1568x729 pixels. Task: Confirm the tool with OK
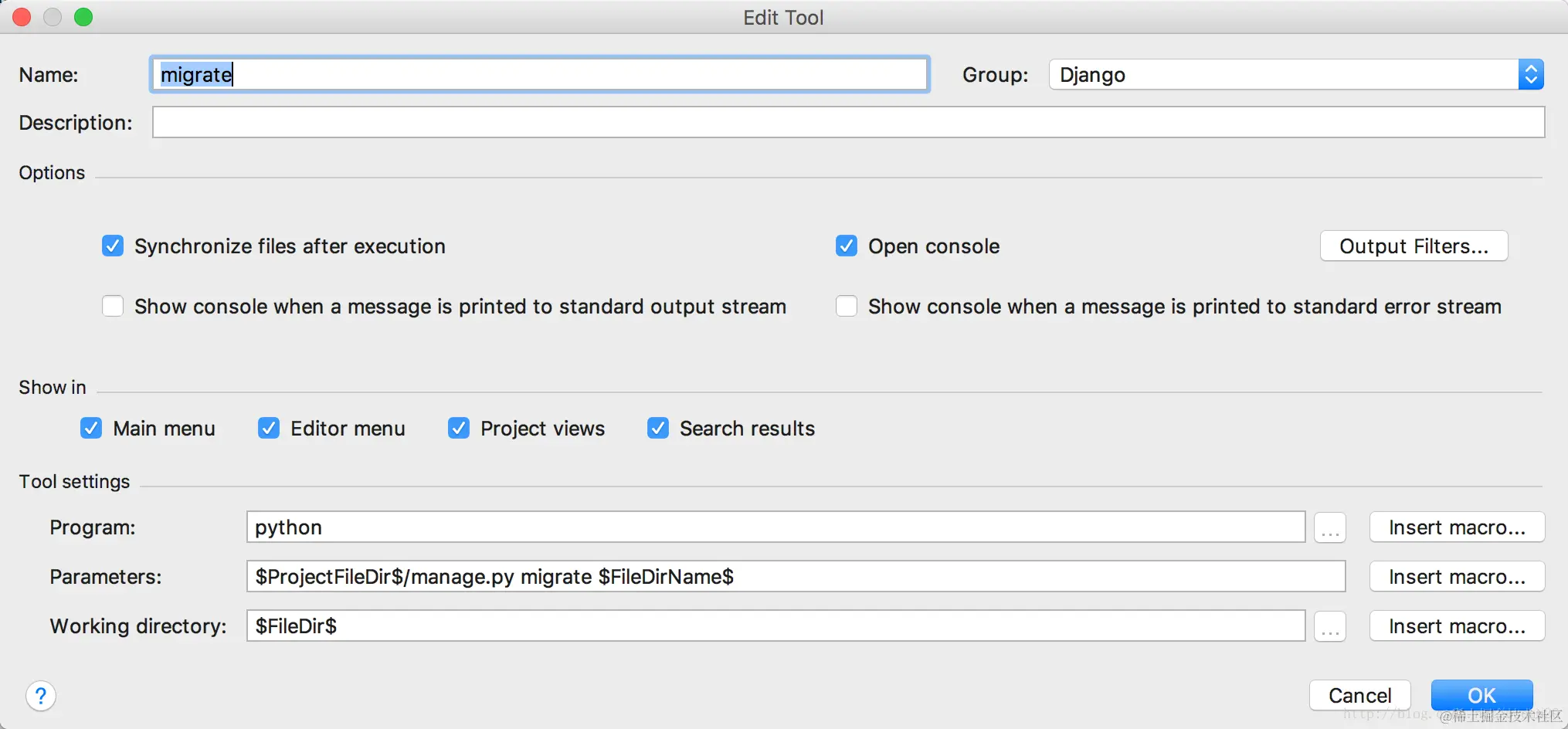(x=1481, y=696)
